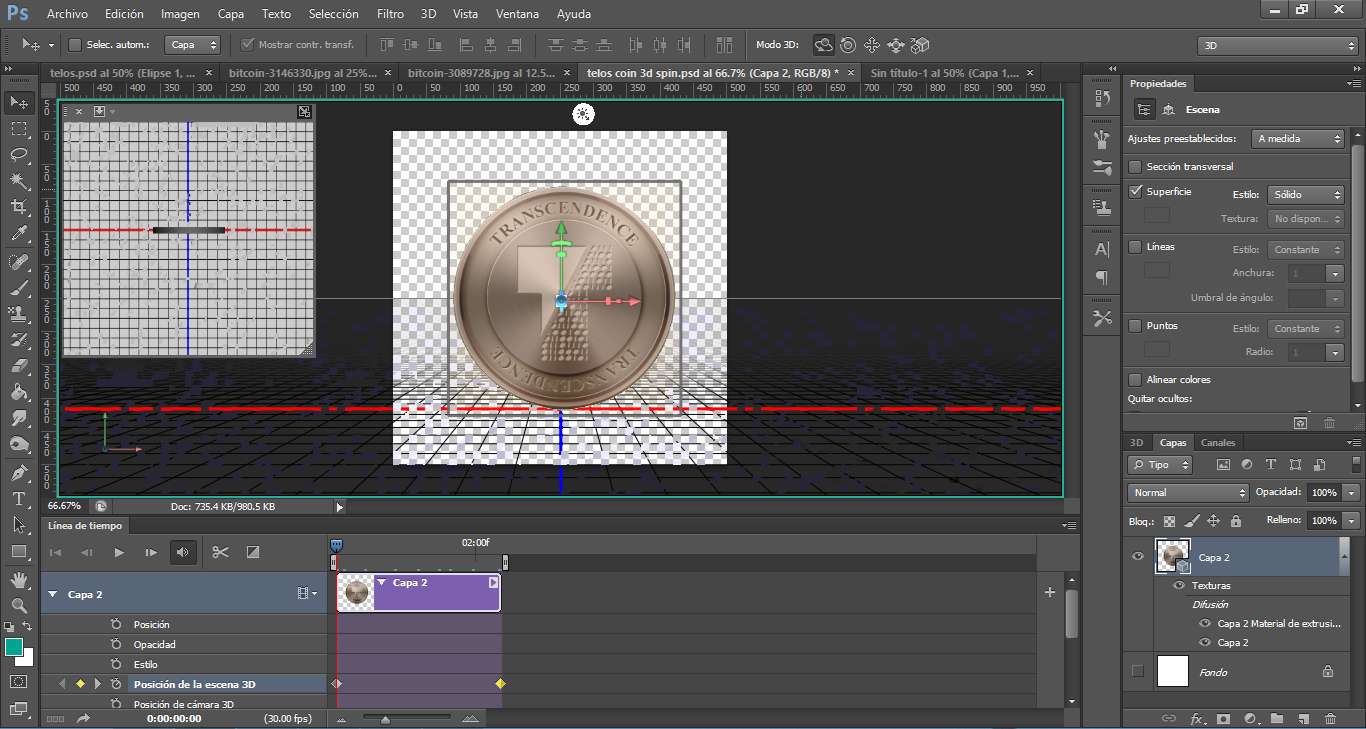Uncheck the Superficie checkbox
The height and width of the screenshot is (729, 1366).
1135,191
